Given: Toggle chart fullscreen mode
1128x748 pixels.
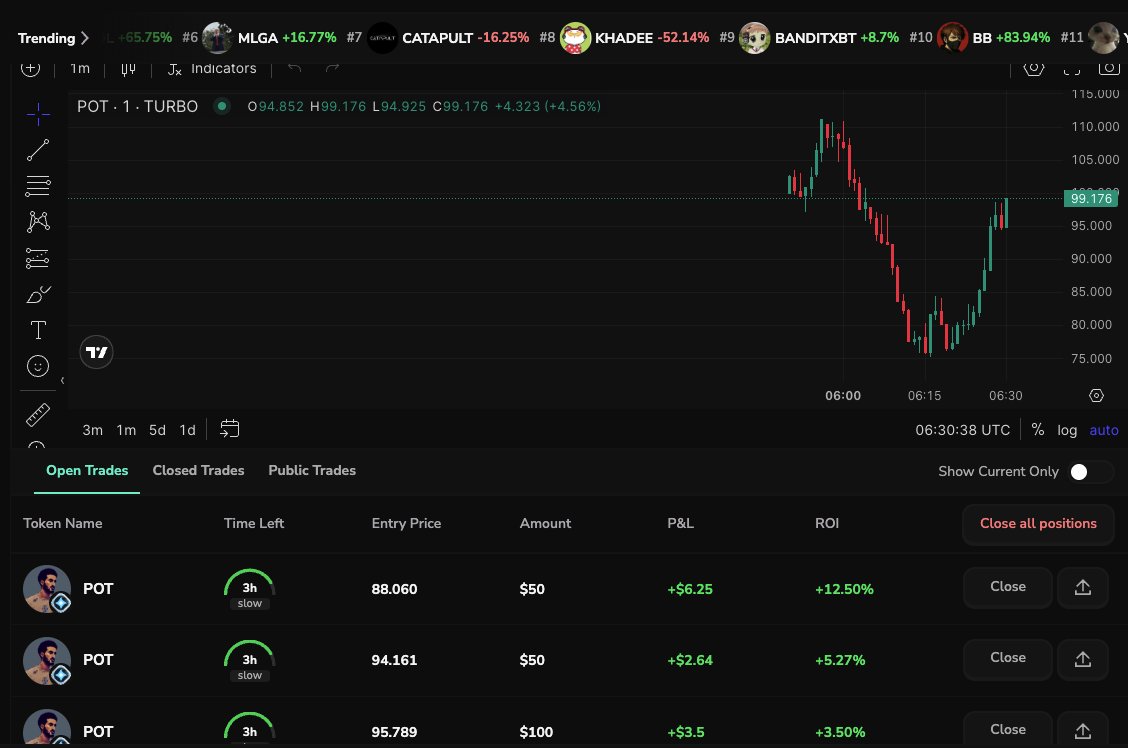Looking at the screenshot, I should click(x=1072, y=68).
